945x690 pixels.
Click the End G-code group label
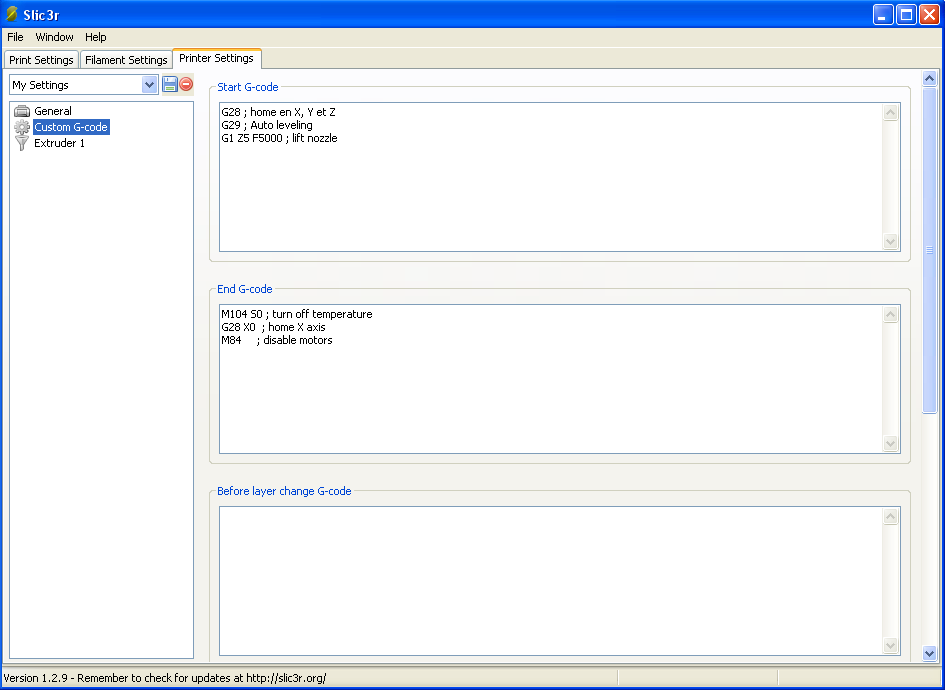(x=245, y=289)
